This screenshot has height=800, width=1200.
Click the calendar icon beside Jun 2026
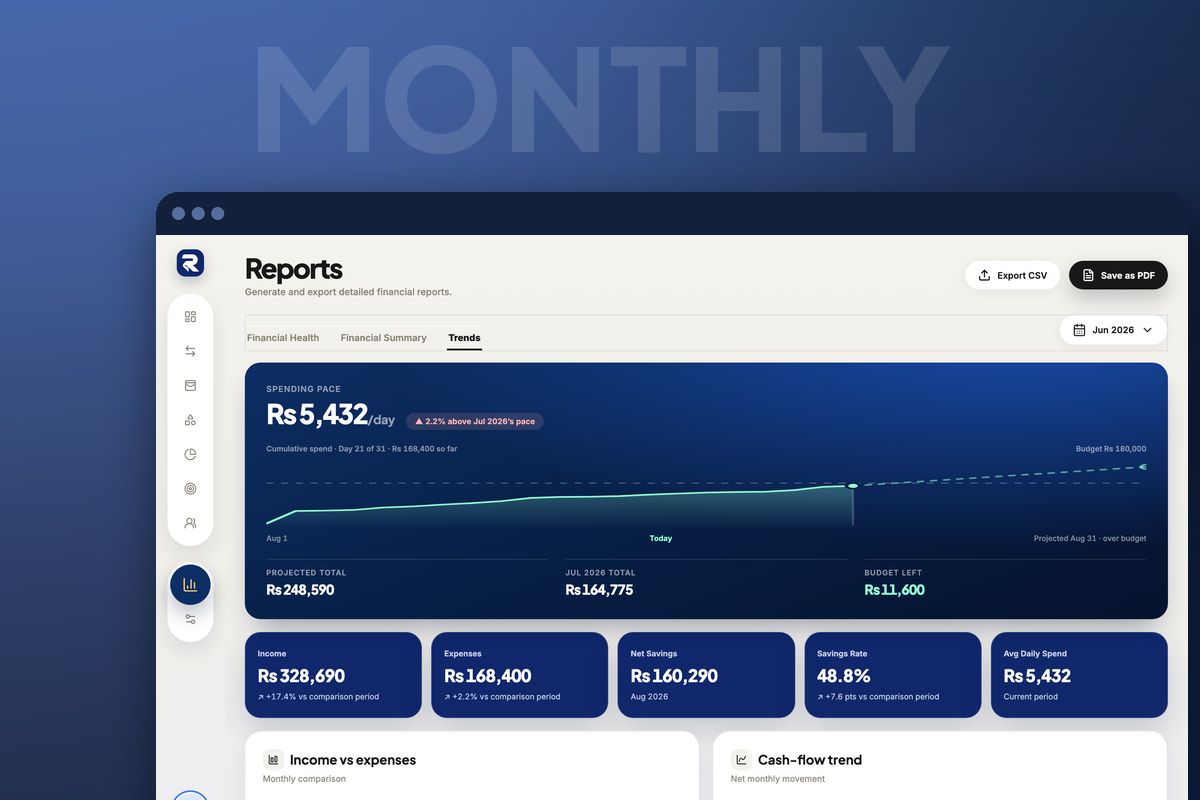click(x=1079, y=330)
